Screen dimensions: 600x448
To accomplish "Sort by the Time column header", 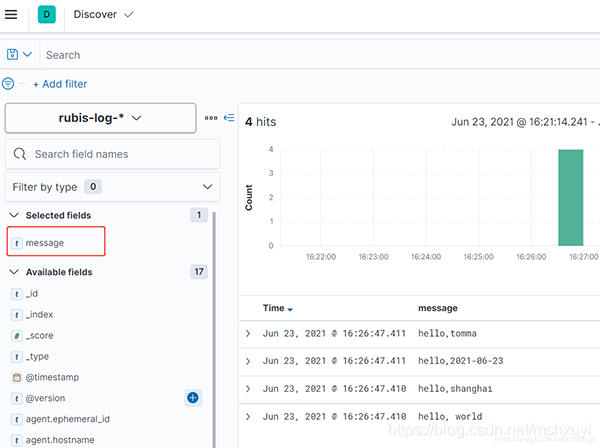I will (278, 308).
